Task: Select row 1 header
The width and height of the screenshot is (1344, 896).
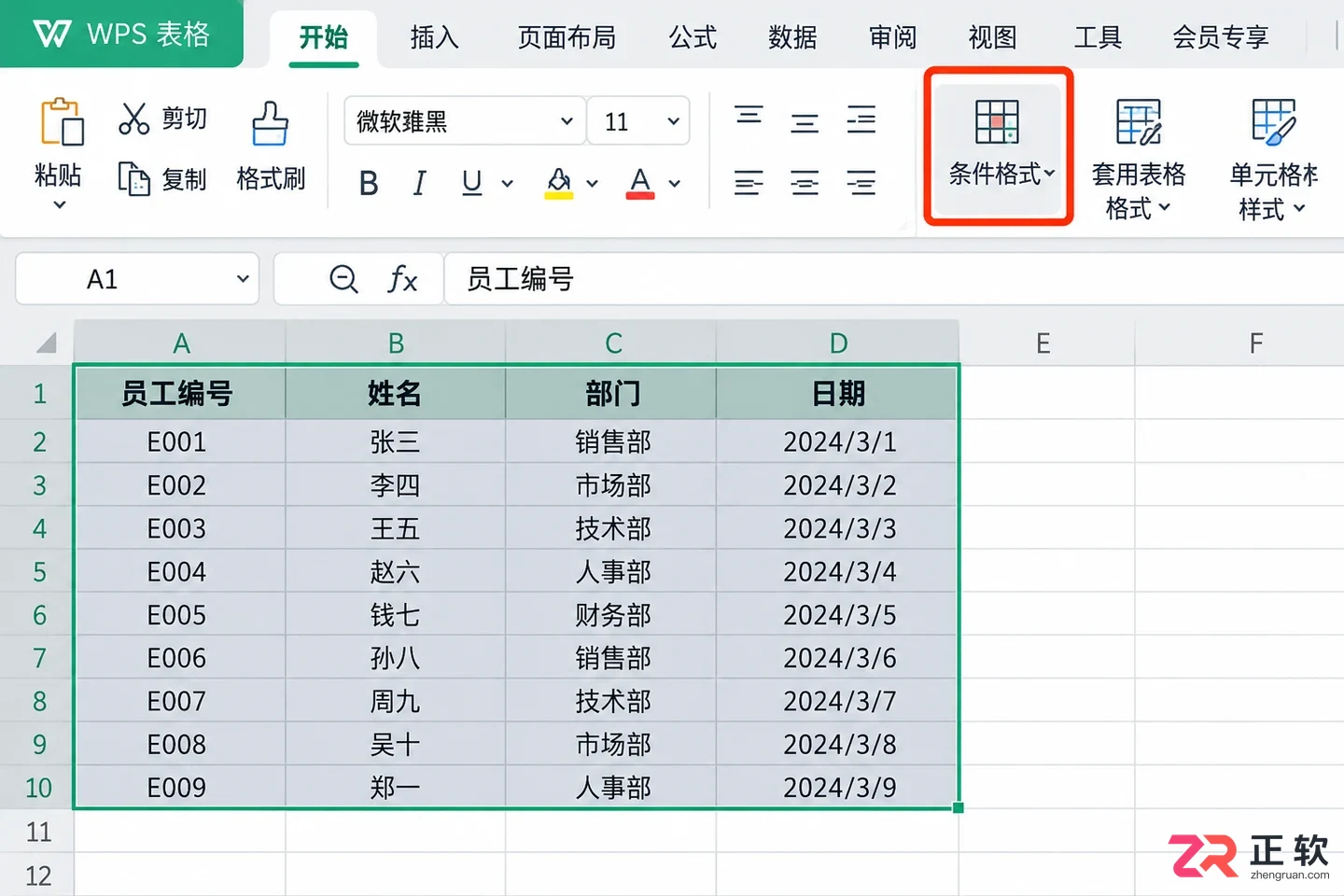Action: click(x=38, y=393)
